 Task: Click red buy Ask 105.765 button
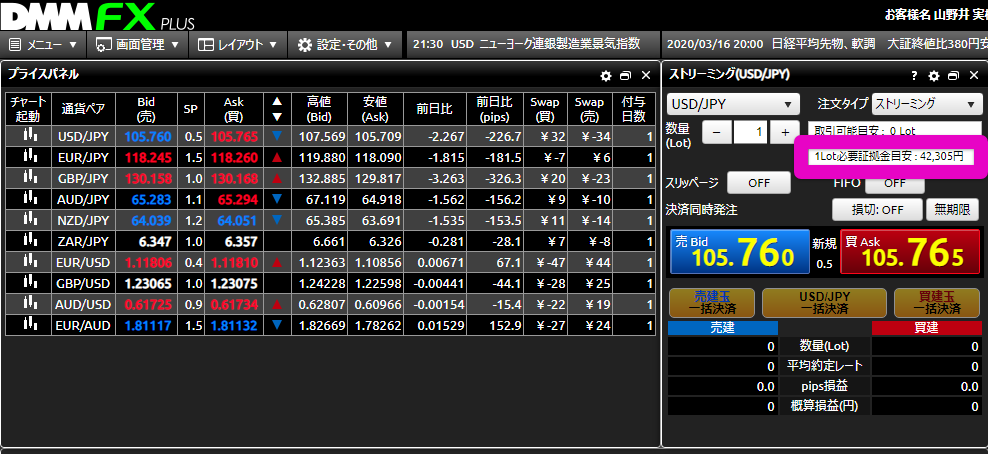tap(911, 251)
